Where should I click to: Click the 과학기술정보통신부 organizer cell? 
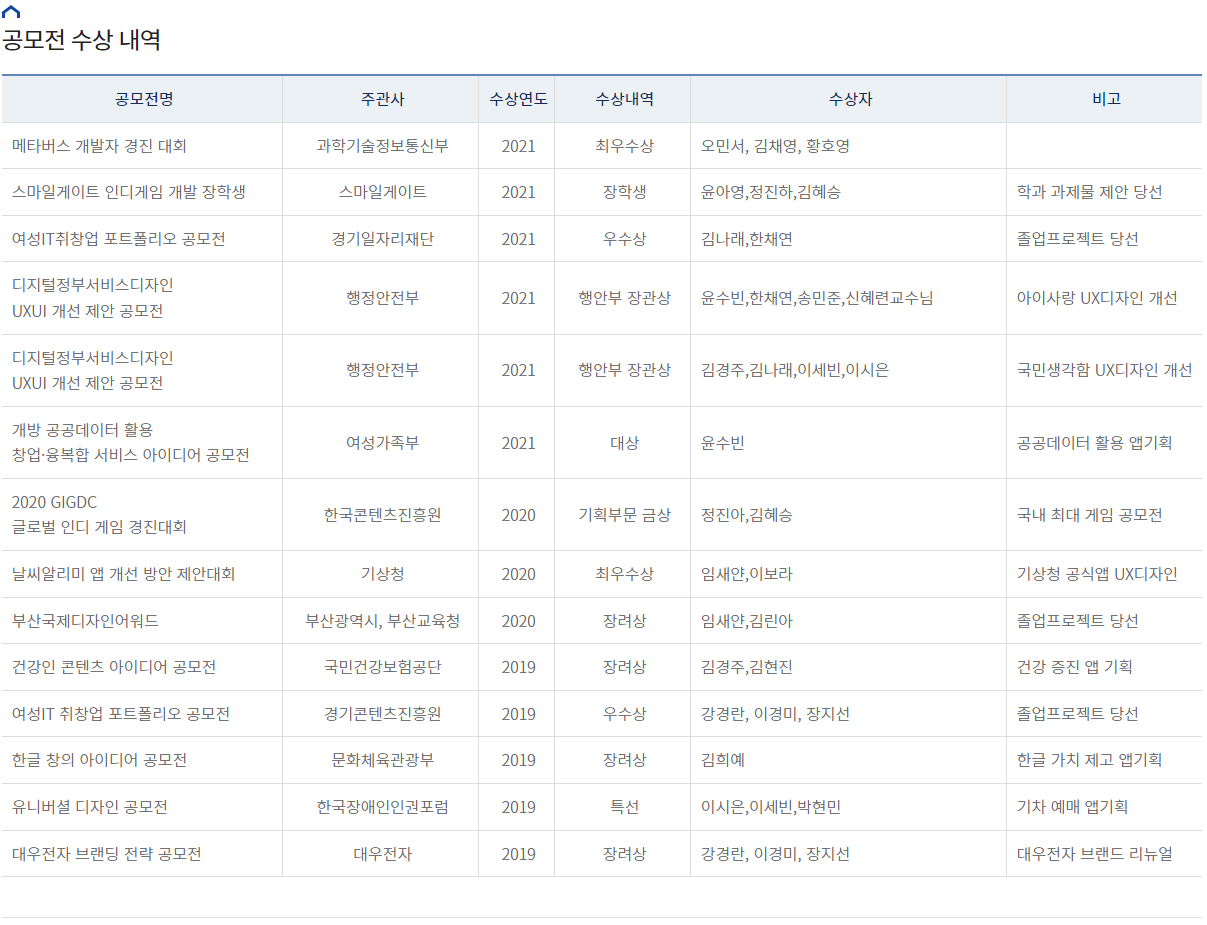pyautogui.click(x=382, y=146)
